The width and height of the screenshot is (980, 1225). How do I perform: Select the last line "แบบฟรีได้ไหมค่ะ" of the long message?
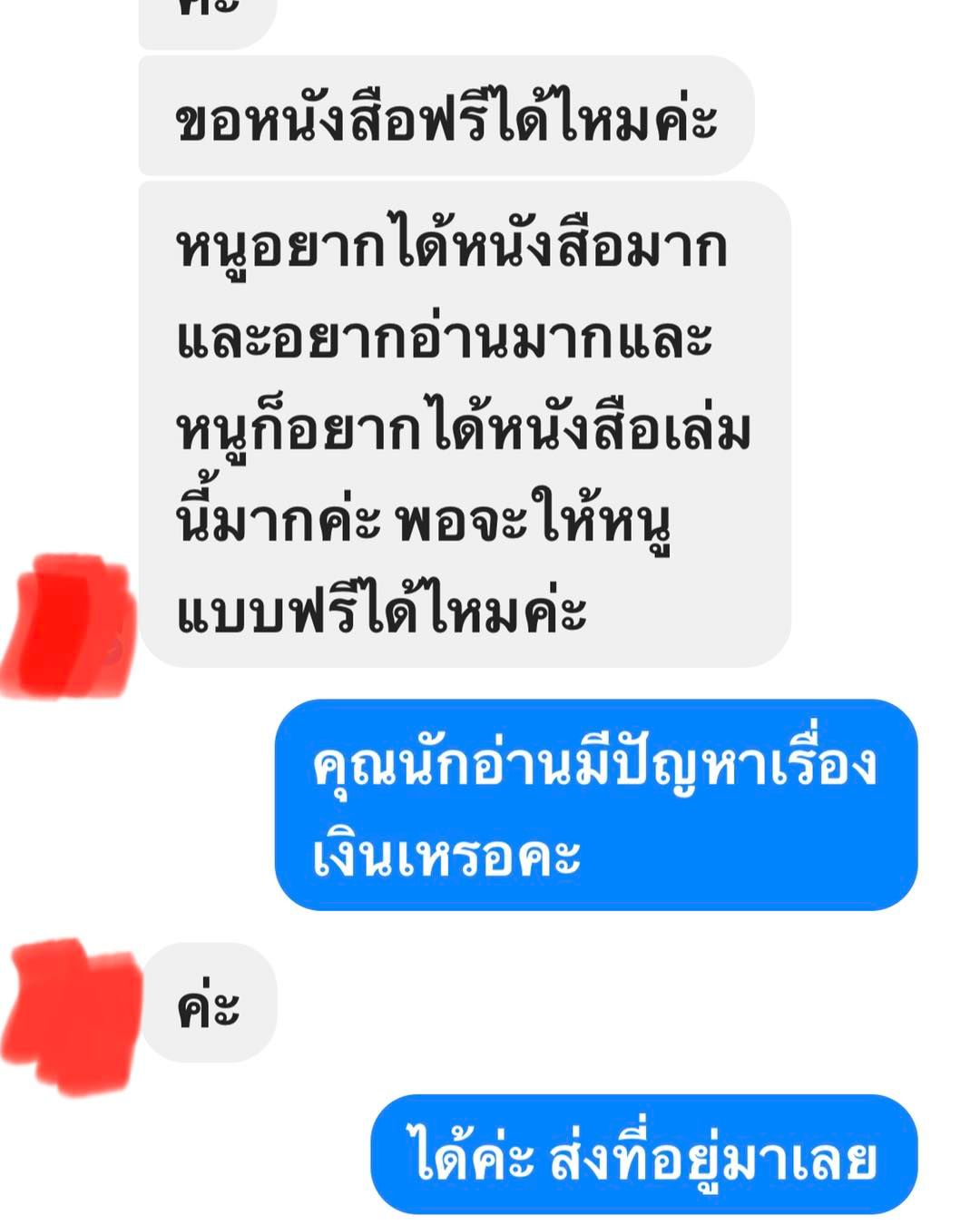pos(381,610)
